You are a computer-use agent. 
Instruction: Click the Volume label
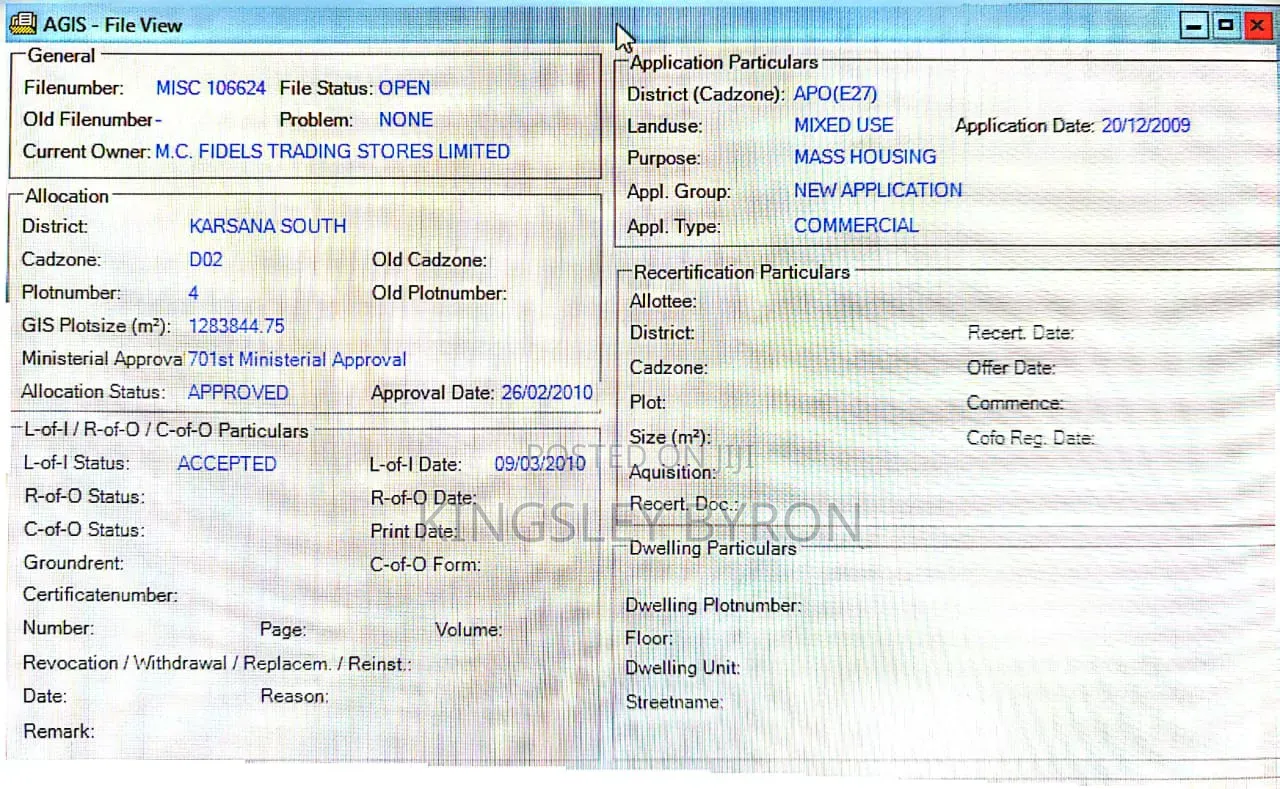469,630
